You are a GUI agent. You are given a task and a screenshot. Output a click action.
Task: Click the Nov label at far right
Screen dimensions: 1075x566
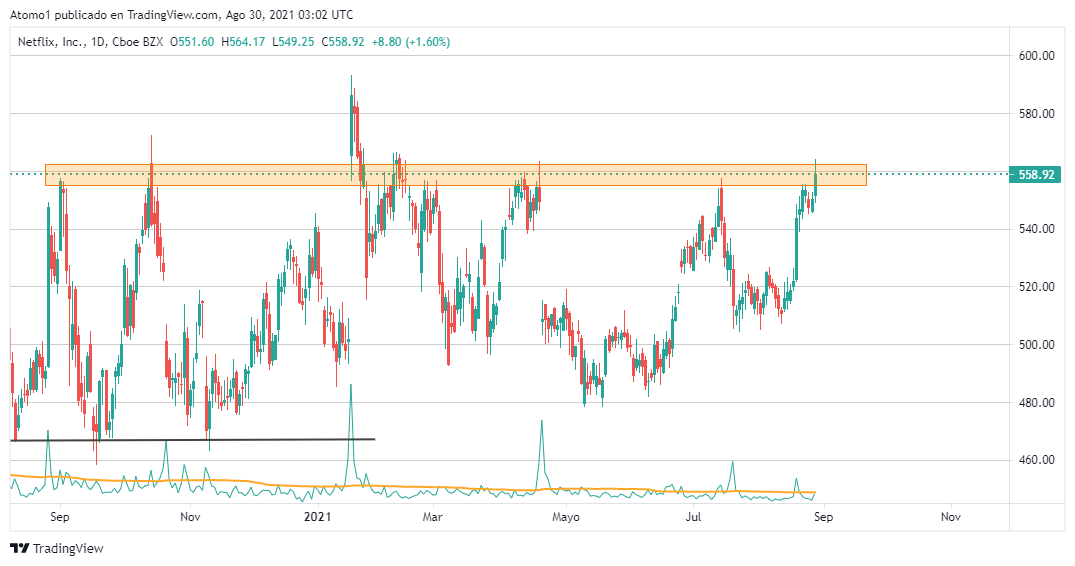point(950,517)
